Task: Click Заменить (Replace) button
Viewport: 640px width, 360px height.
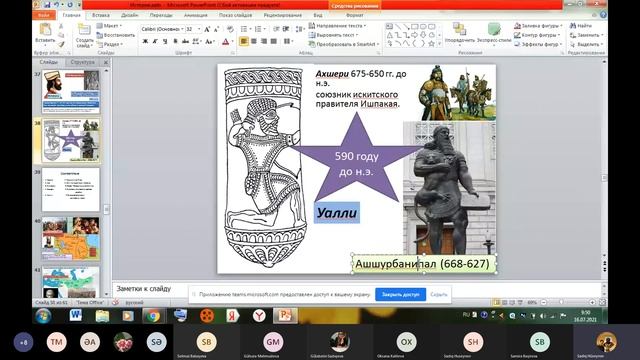Action: [586, 35]
